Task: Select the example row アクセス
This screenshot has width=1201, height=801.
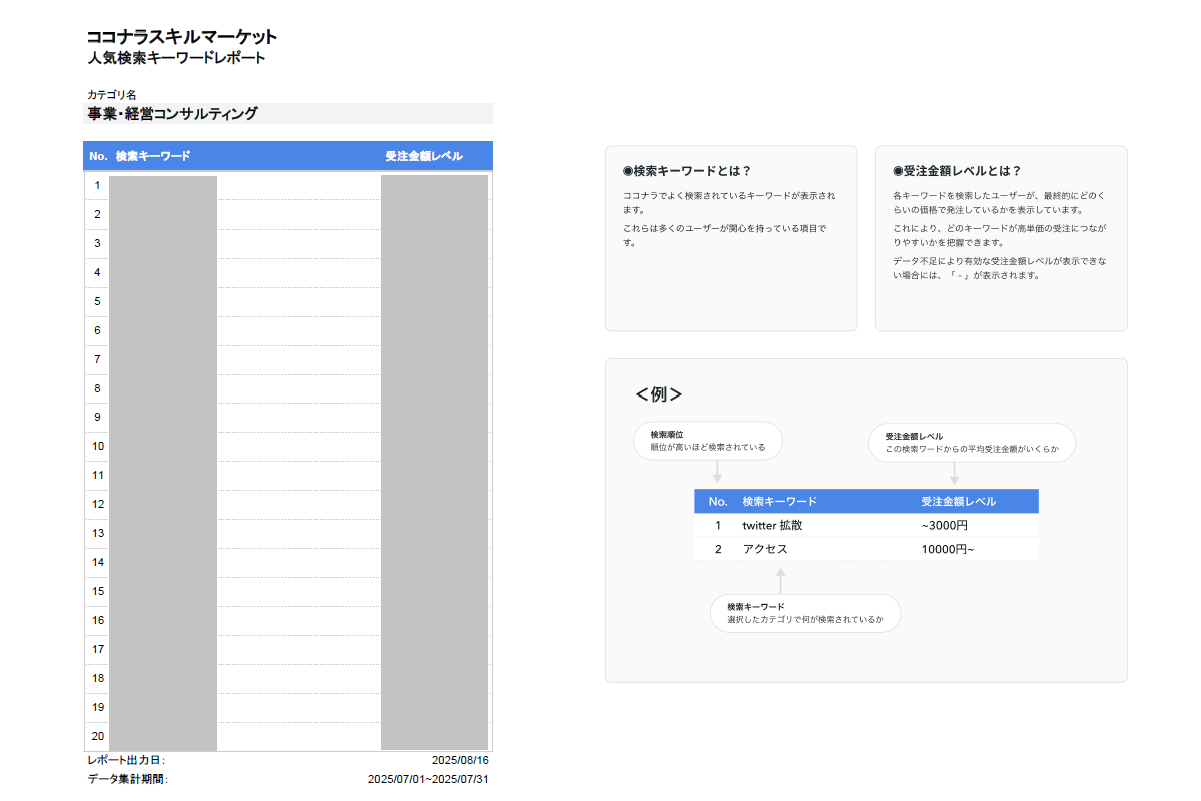Action: pos(866,549)
